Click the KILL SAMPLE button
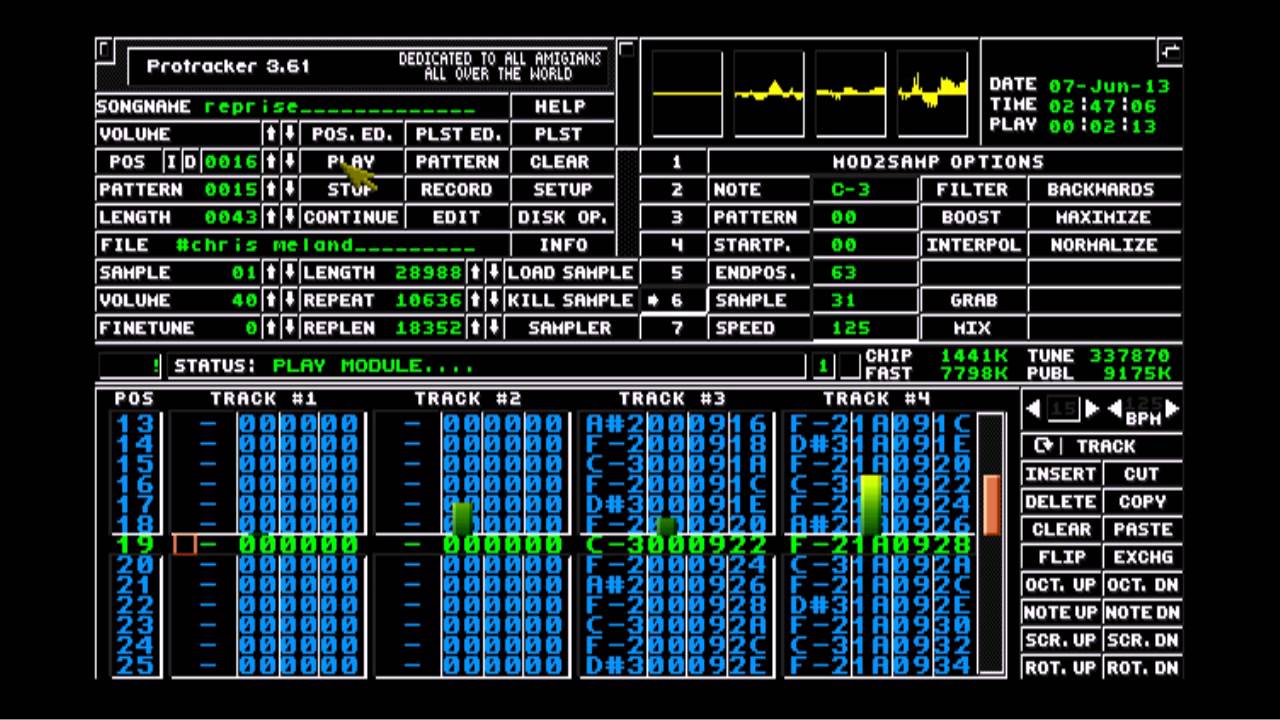Screen dimensions: 1280x720 coord(570,300)
